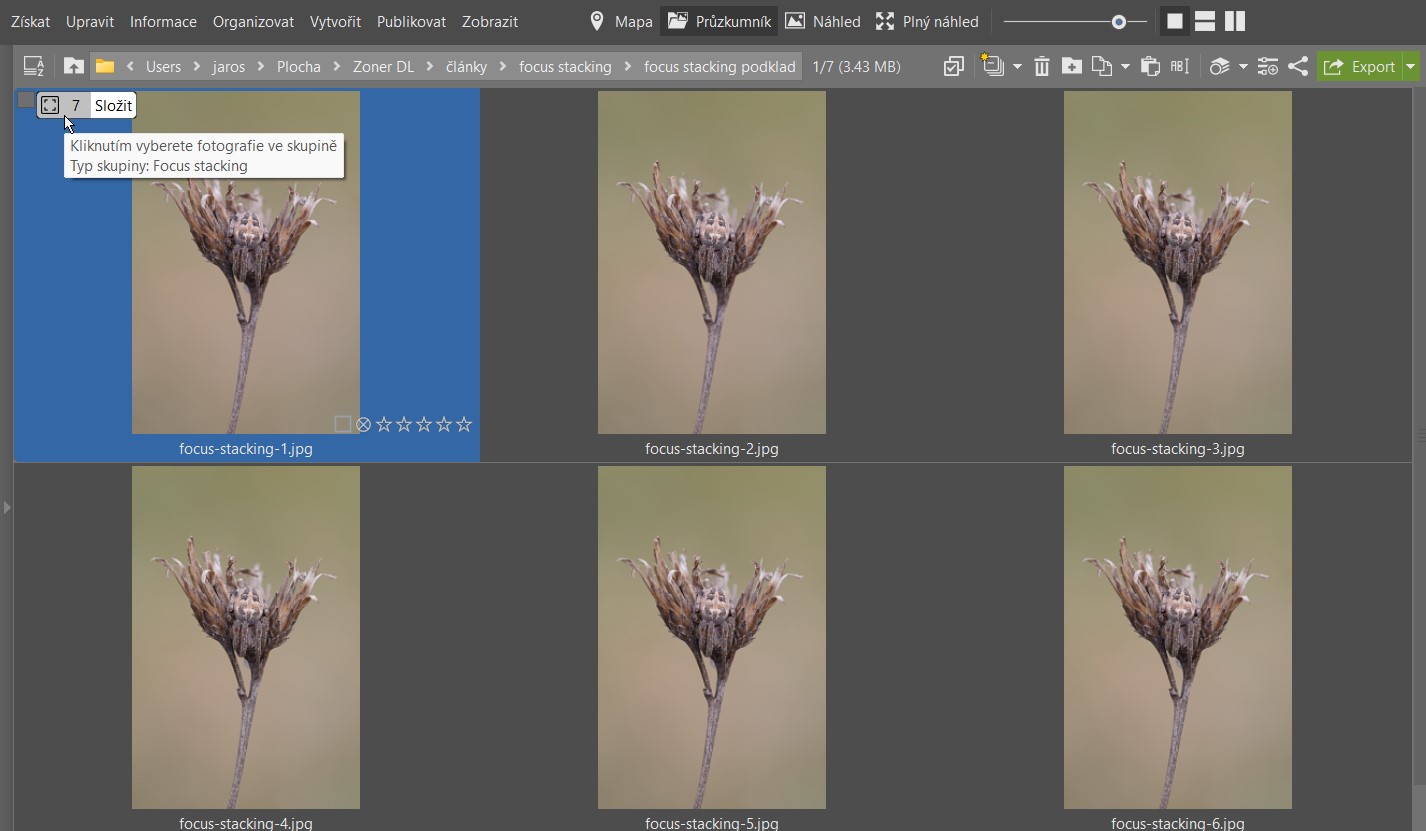Navigate to články in breadcrumb
The height and width of the screenshot is (831, 1426).
point(466,67)
